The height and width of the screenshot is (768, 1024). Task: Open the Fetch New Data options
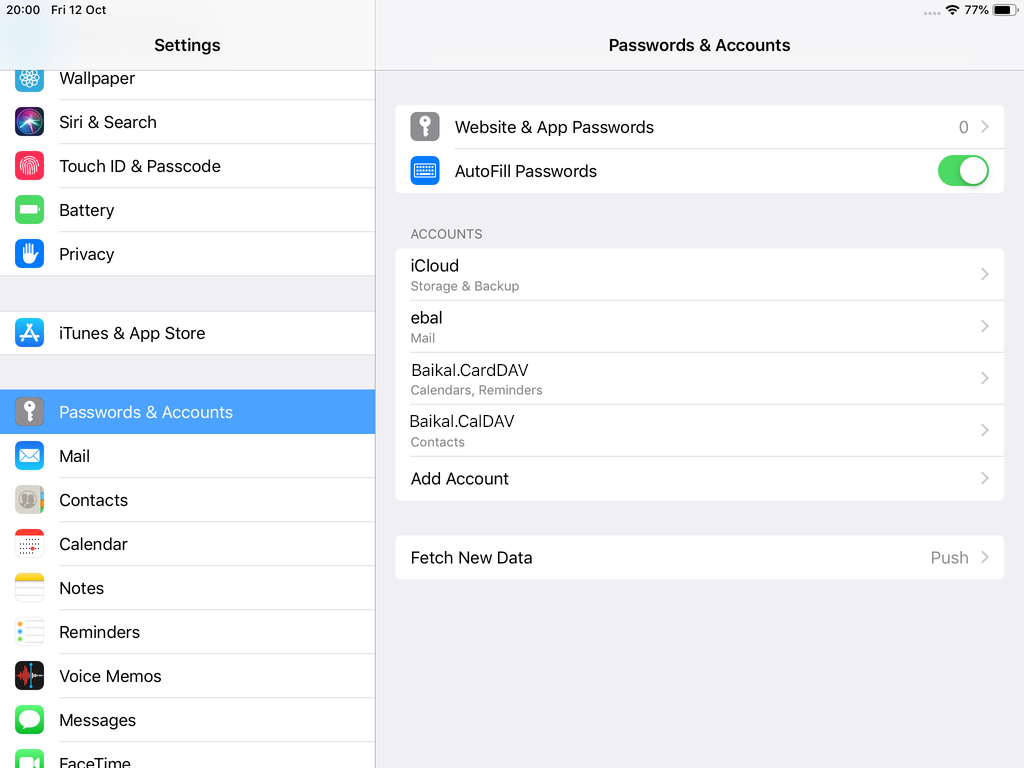[700, 557]
